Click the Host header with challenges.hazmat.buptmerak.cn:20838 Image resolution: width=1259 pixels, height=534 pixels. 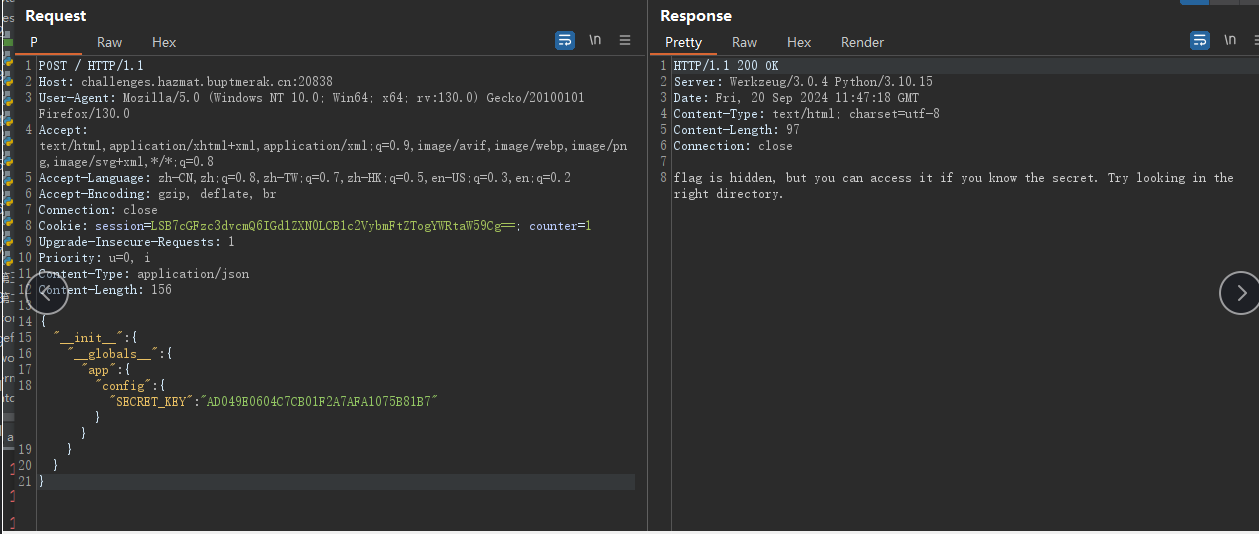click(x=186, y=82)
